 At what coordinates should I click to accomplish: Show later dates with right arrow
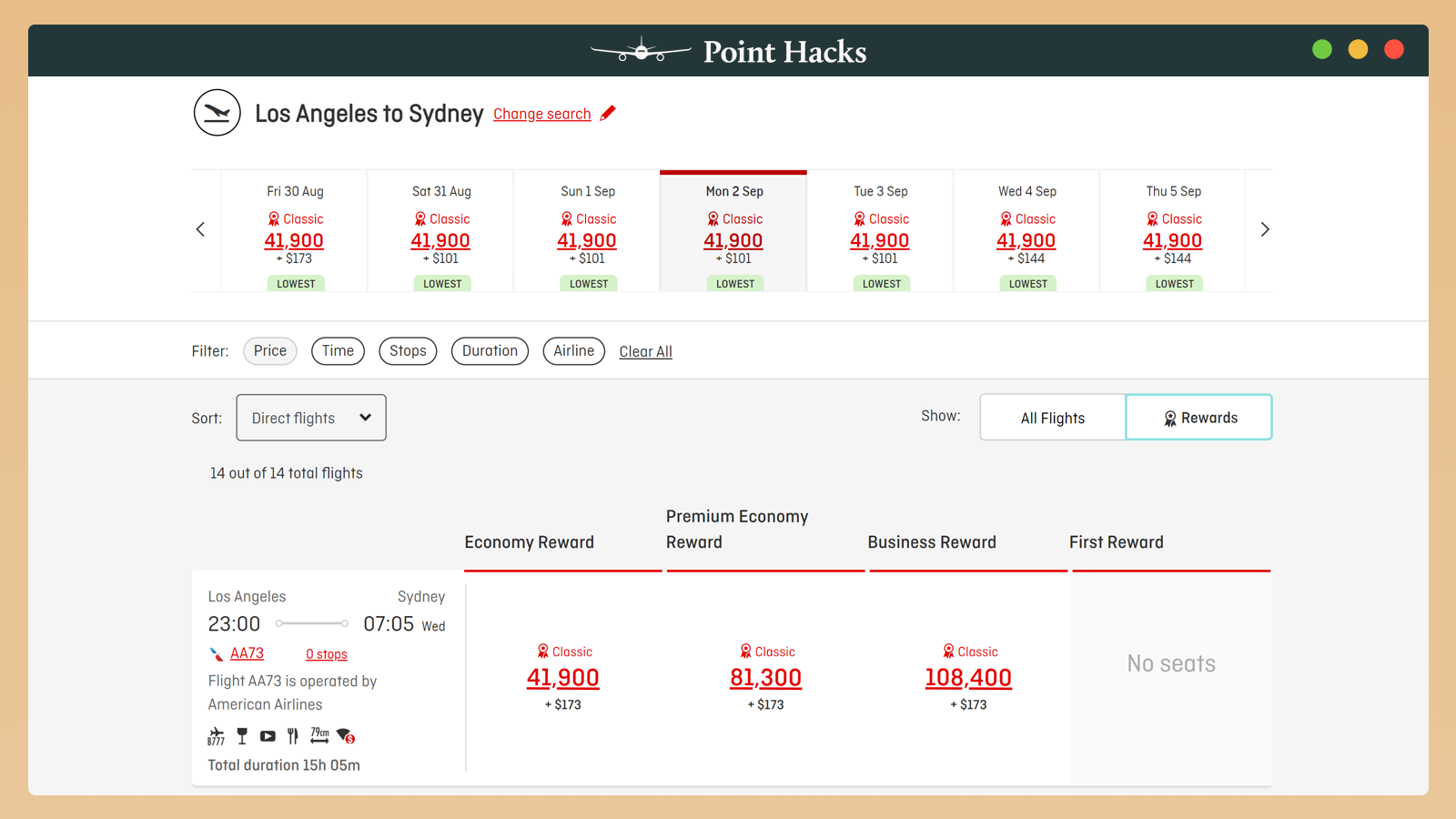click(1264, 229)
